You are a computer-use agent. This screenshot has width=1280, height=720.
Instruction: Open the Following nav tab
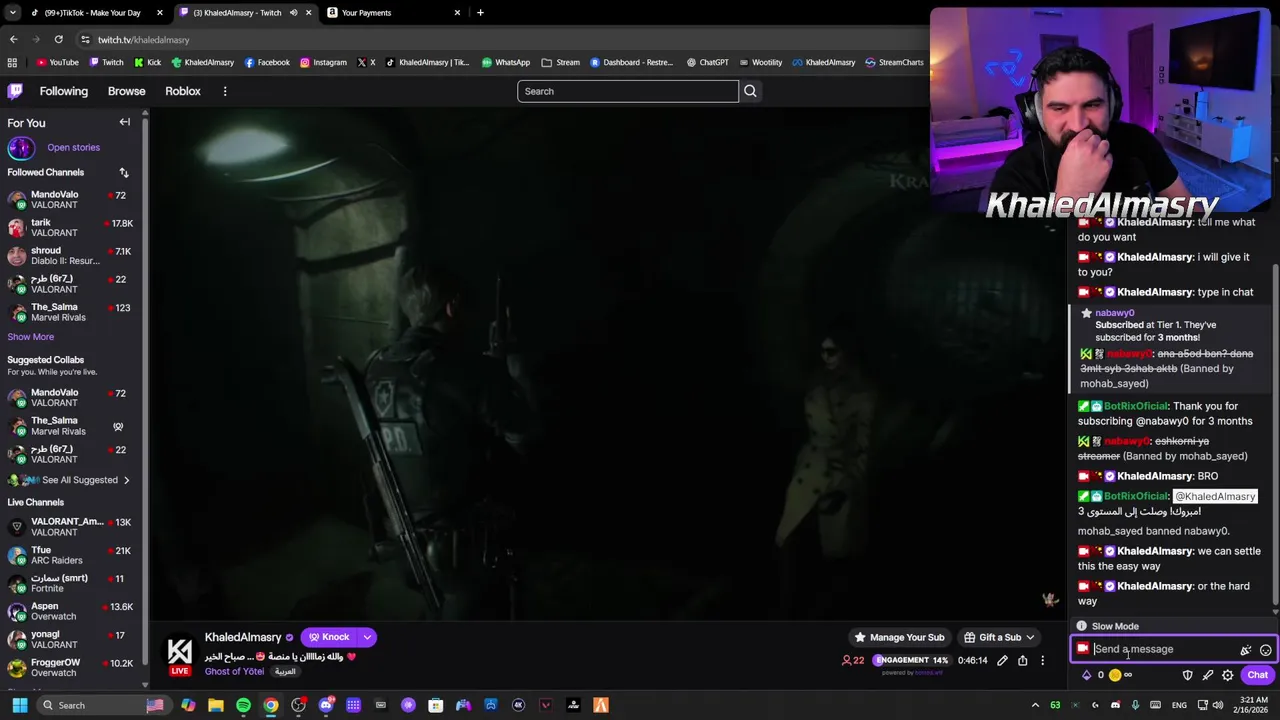64,91
